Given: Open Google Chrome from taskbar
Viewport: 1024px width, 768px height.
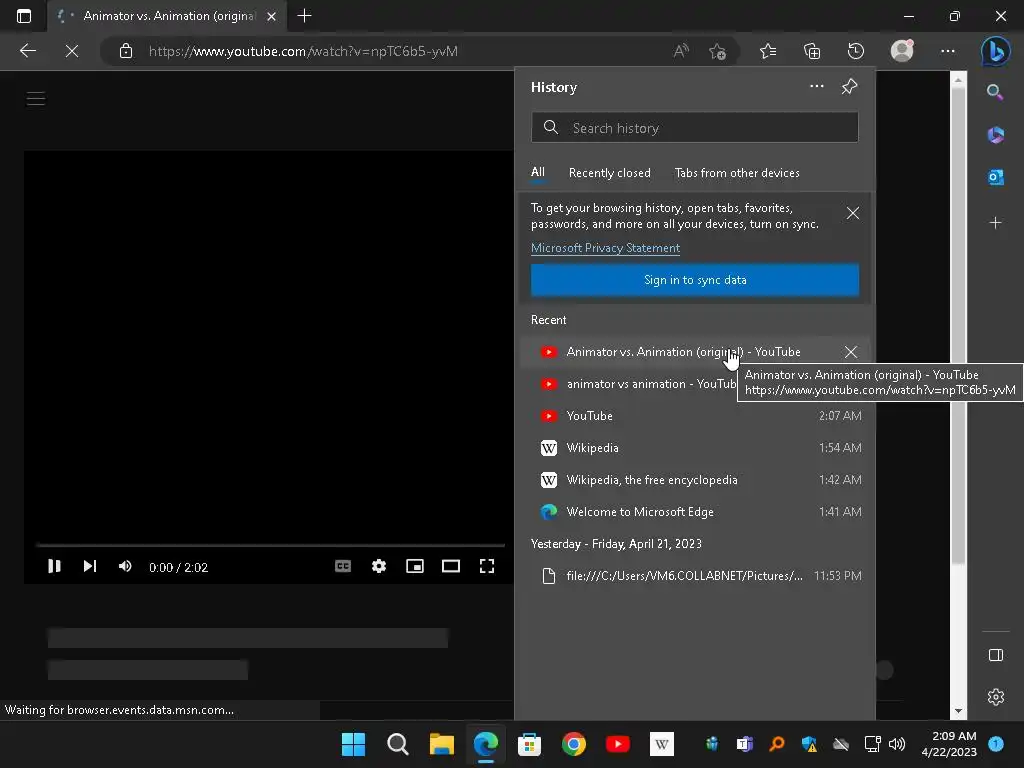Looking at the screenshot, I should click(573, 744).
